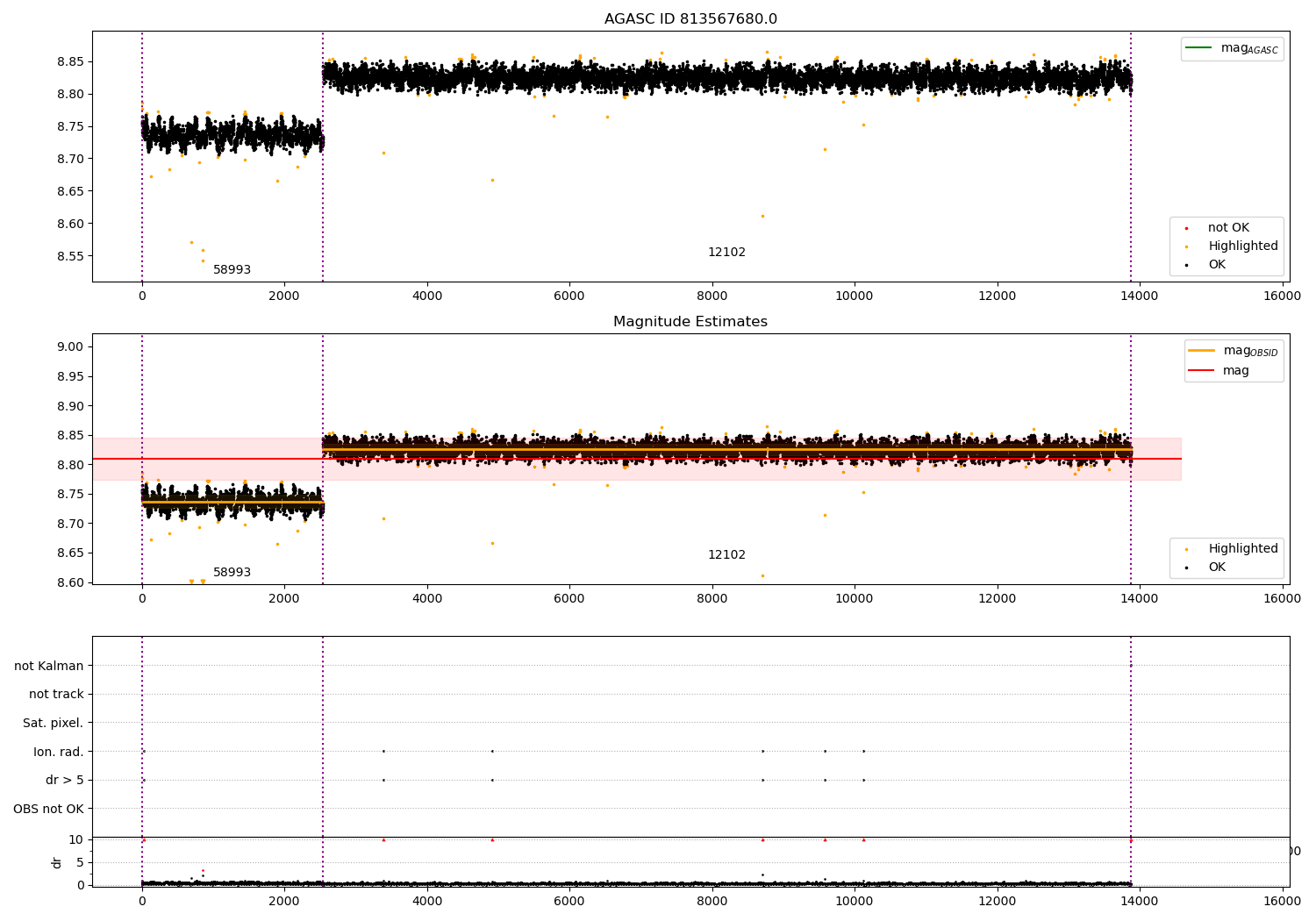Click the "Magnitude Estimates" plot title
The height and width of the screenshot is (921, 1316).
pyautogui.click(x=690, y=322)
